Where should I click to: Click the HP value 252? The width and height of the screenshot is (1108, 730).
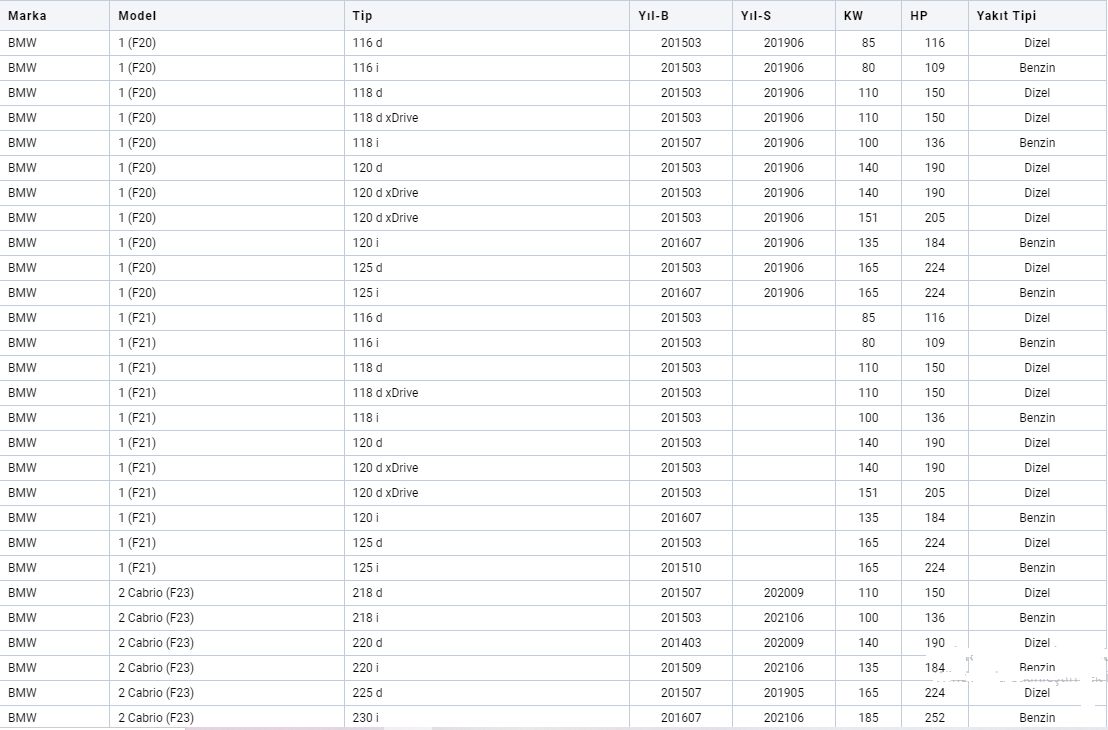coord(935,718)
